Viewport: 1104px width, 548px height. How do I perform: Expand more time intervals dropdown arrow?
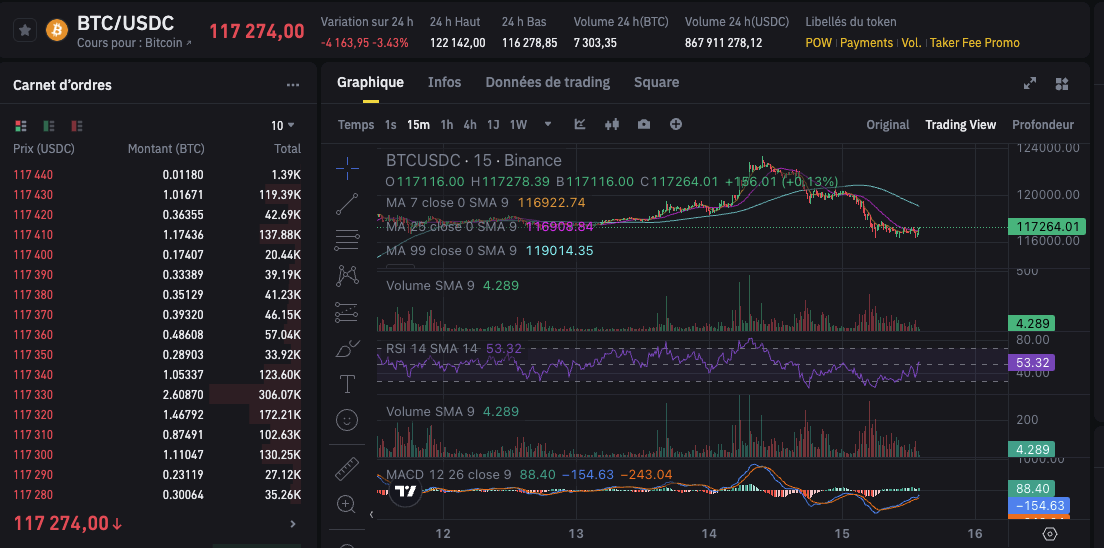click(548, 125)
